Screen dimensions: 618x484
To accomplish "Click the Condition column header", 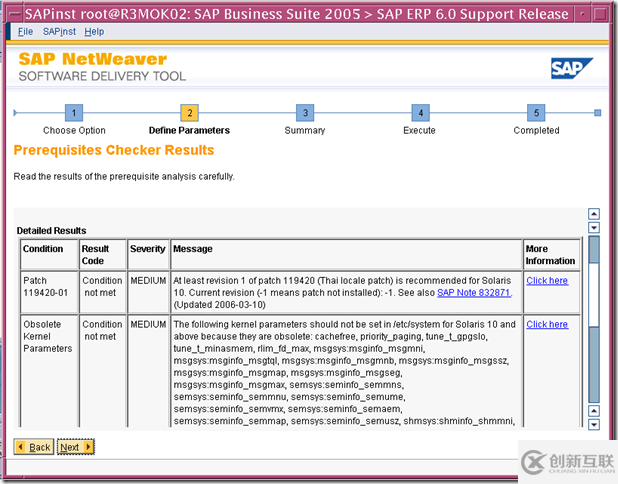I will 50,254.
